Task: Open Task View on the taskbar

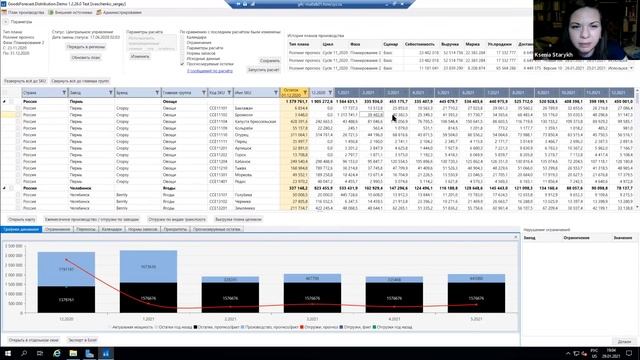Action: click(40, 353)
